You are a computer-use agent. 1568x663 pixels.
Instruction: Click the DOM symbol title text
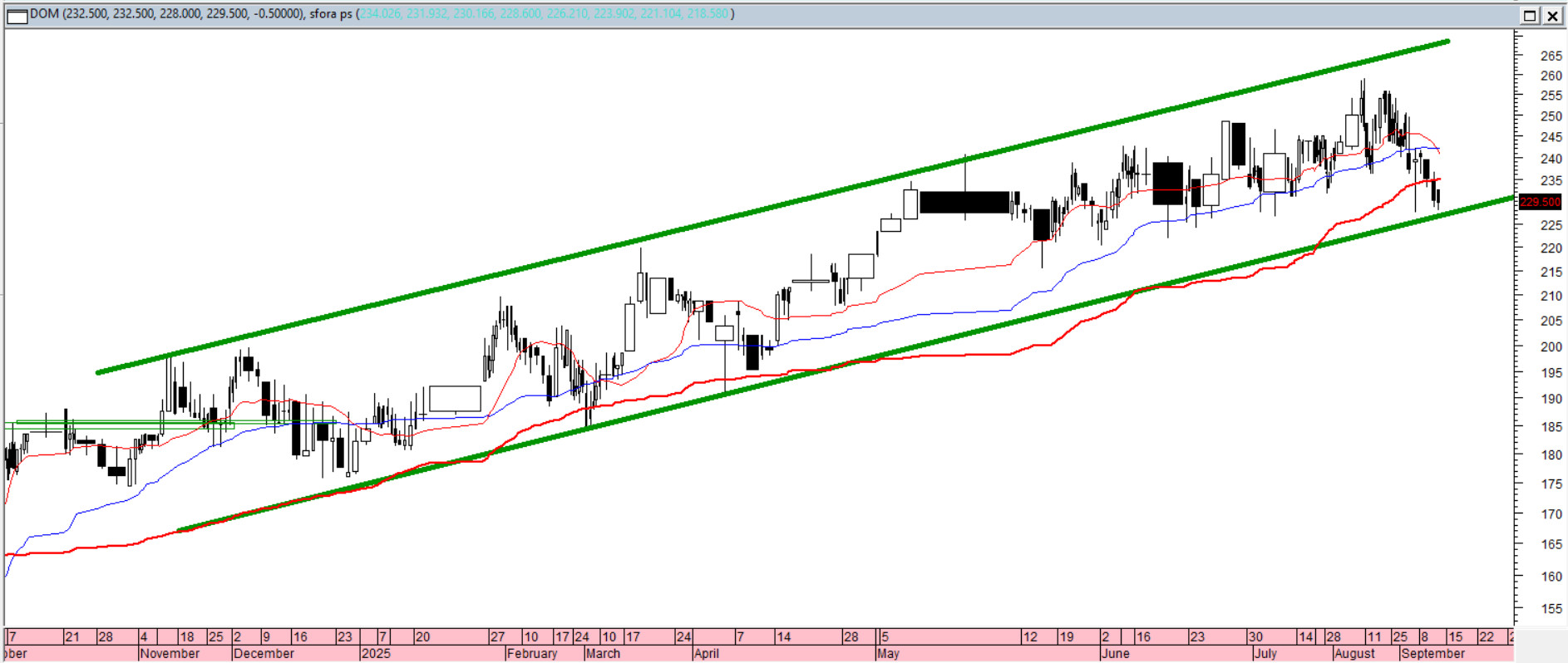click(x=43, y=14)
